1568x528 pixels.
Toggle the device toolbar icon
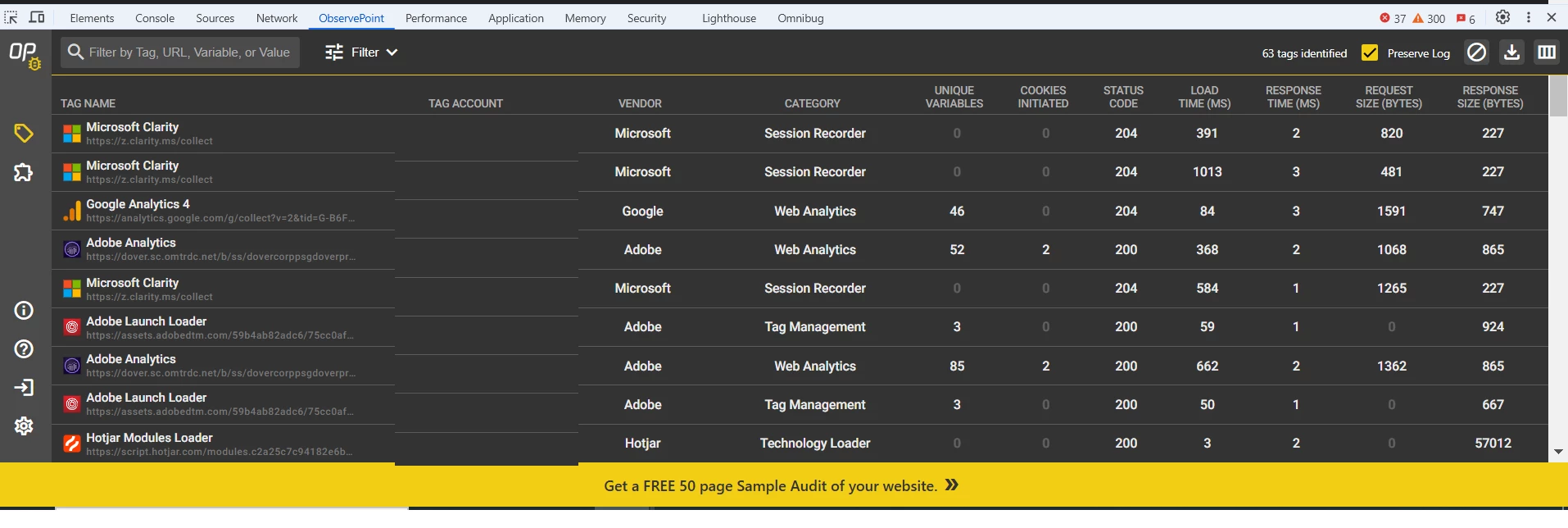point(37,17)
